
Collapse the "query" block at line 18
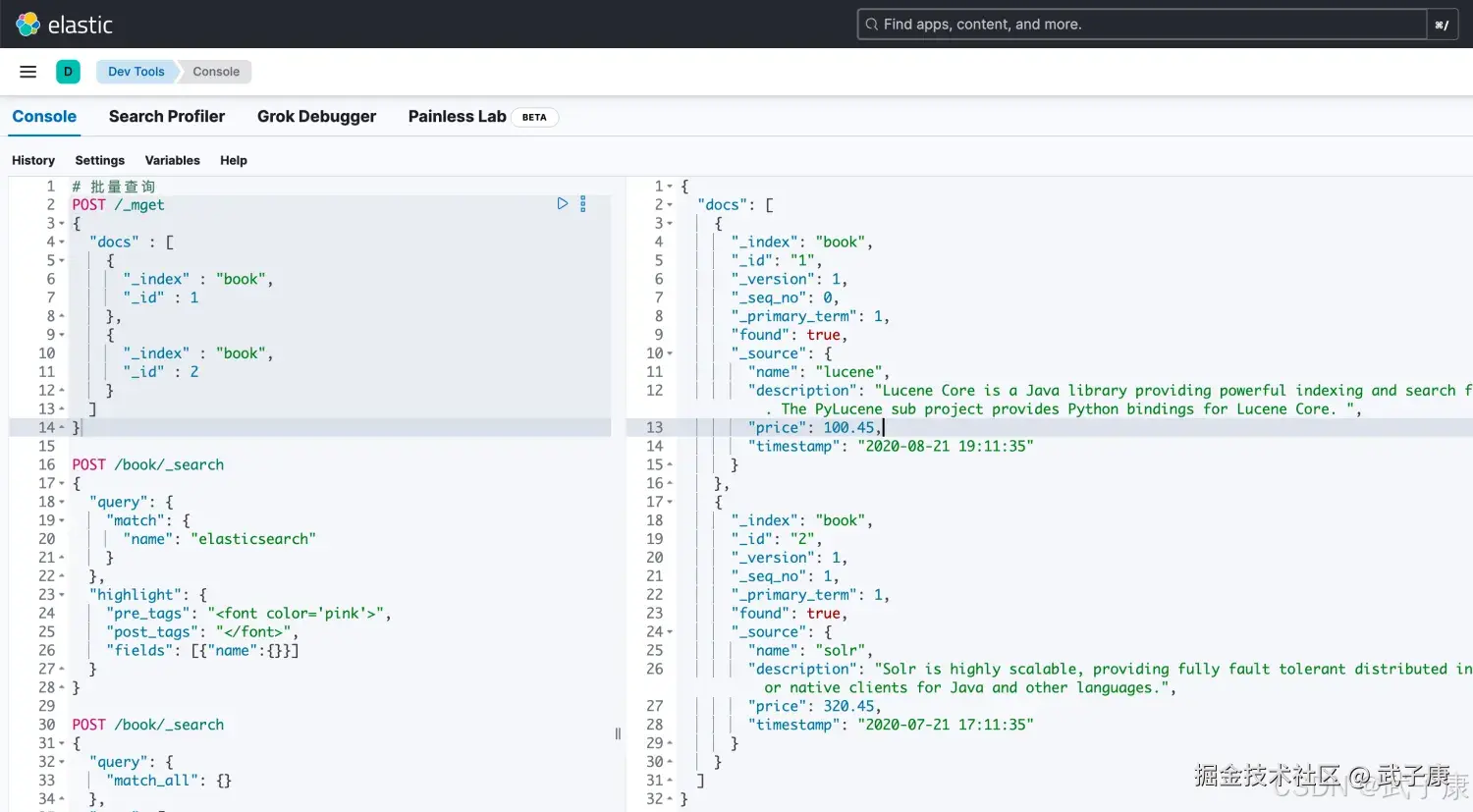pyautogui.click(x=62, y=502)
